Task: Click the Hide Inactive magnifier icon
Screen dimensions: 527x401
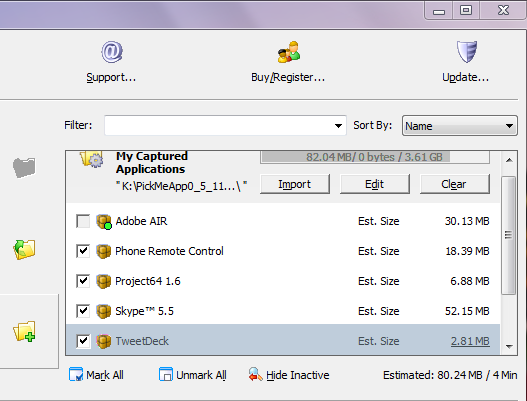Action: 255,374
